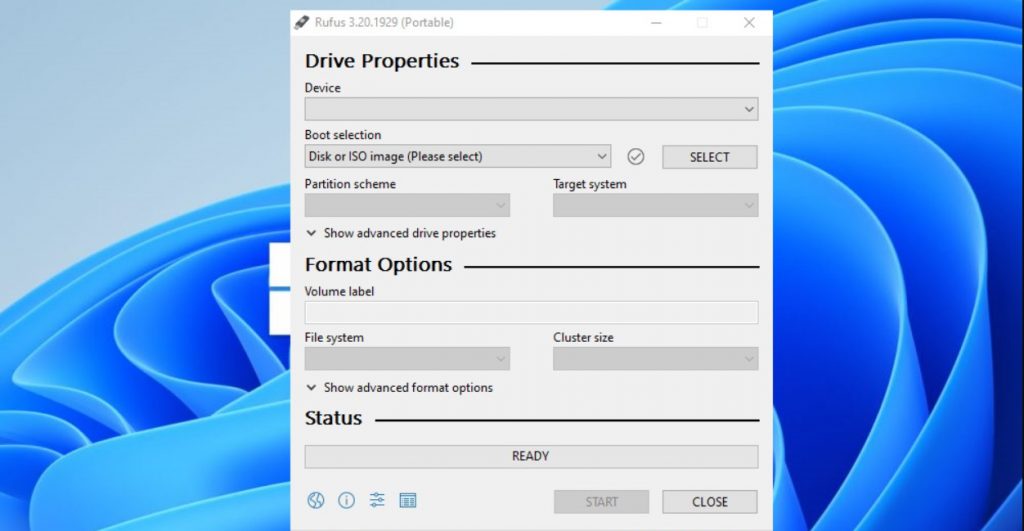Image resolution: width=1024 pixels, height=531 pixels.
Task: Open the Partition scheme dropdown
Action: (407, 206)
